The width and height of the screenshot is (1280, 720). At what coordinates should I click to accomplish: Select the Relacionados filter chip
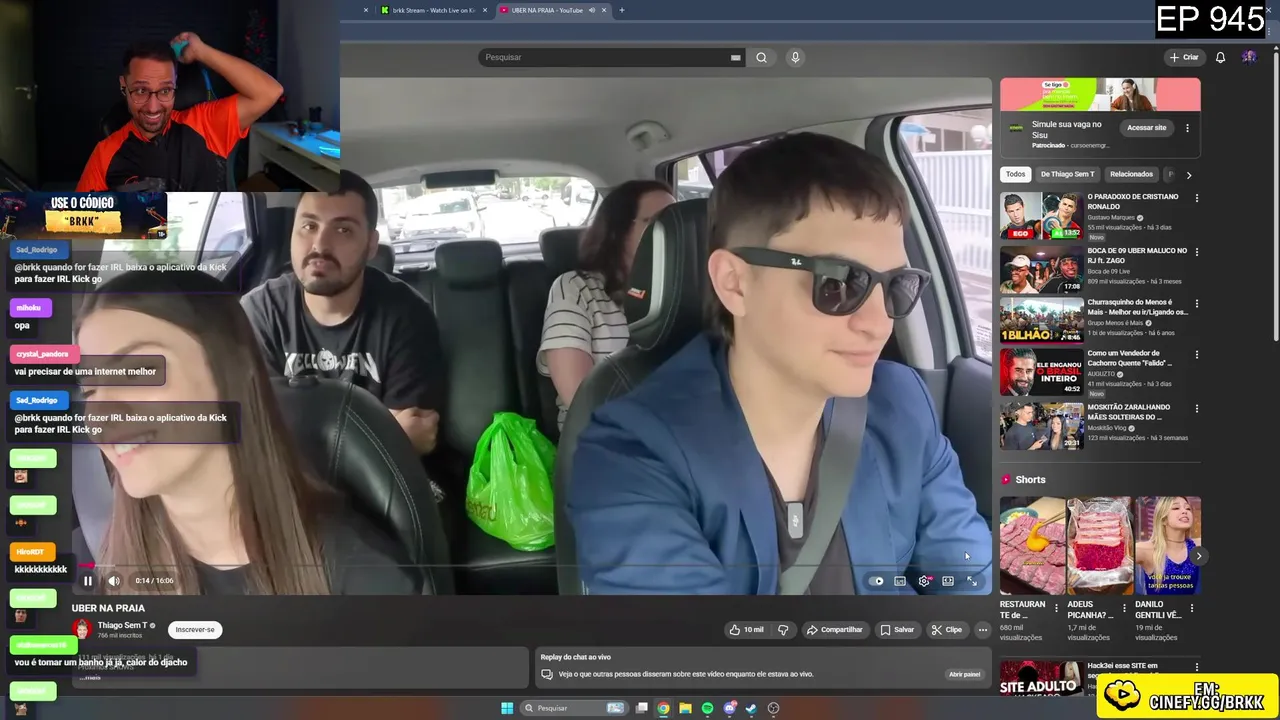(x=1131, y=174)
